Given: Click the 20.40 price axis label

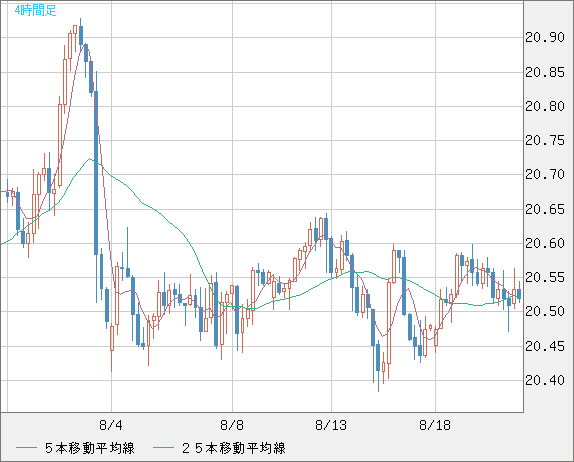Looking at the screenshot, I should (x=545, y=380).
